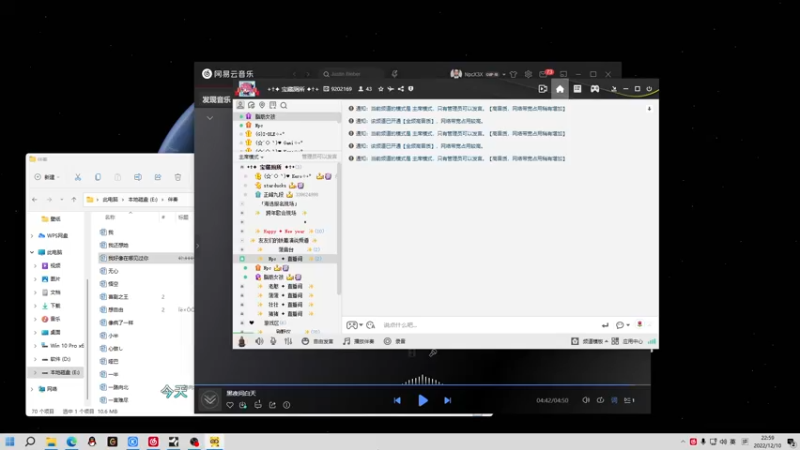Open the gamepad dropdown in chat input bar
The width and height of the screenshot is (800, 450).
[x=355, y=325]
